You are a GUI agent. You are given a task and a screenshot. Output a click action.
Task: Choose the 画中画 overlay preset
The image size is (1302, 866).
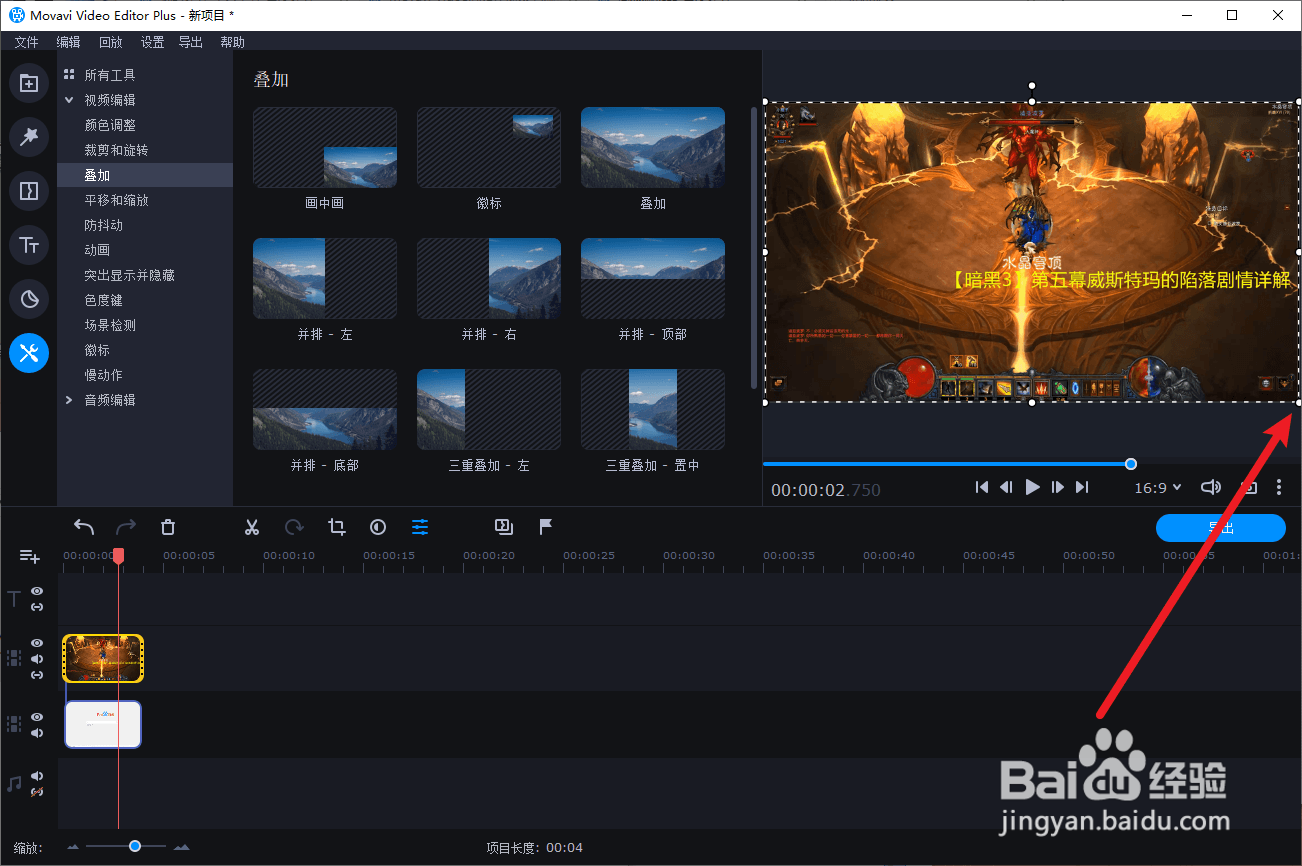pos(325,148)
